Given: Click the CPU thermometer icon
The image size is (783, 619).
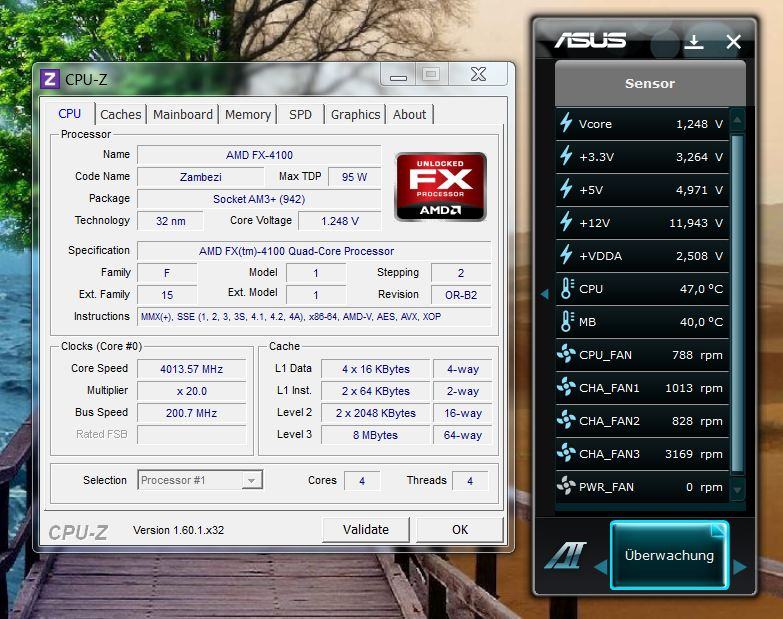Looking at the screenshot, I should [x=567, y=288].
